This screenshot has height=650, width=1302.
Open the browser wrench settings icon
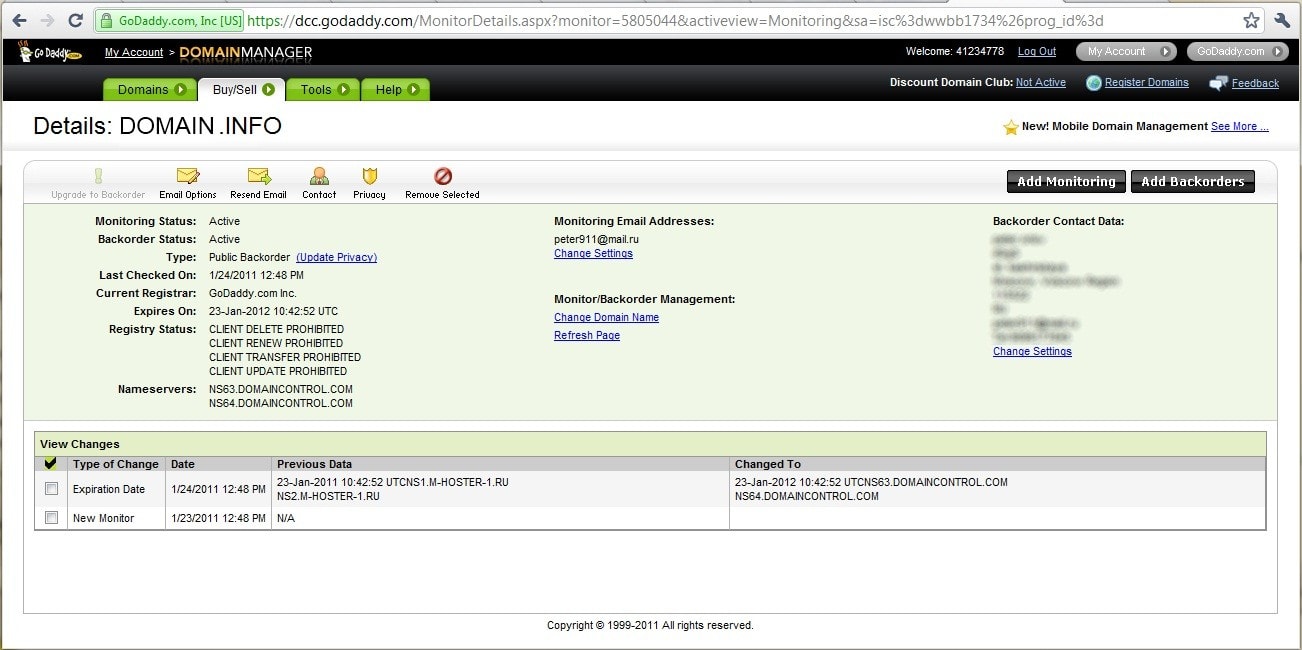pos(1282,20)
